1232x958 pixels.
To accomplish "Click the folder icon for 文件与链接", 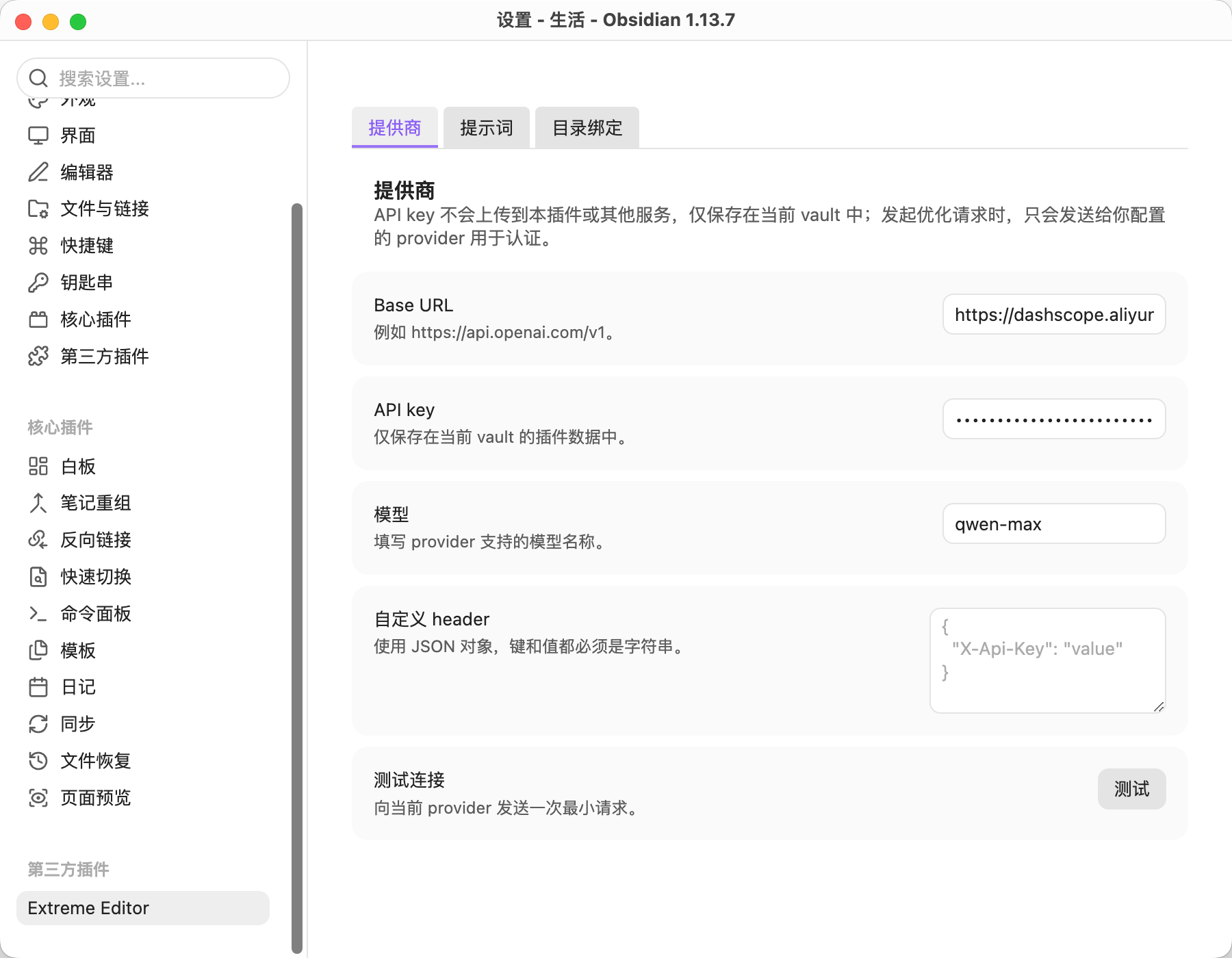I will pos(38,209).
